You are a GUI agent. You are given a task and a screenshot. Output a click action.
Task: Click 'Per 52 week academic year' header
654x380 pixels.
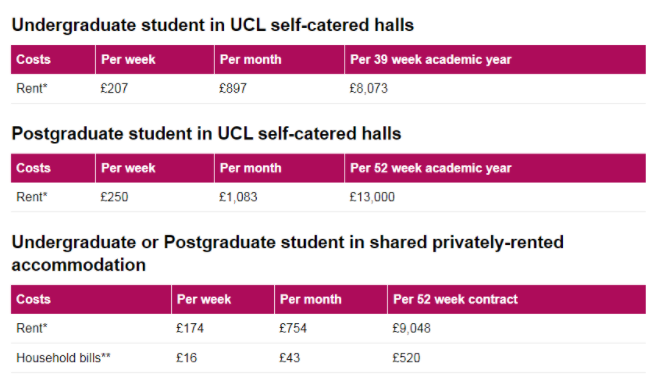430,168
